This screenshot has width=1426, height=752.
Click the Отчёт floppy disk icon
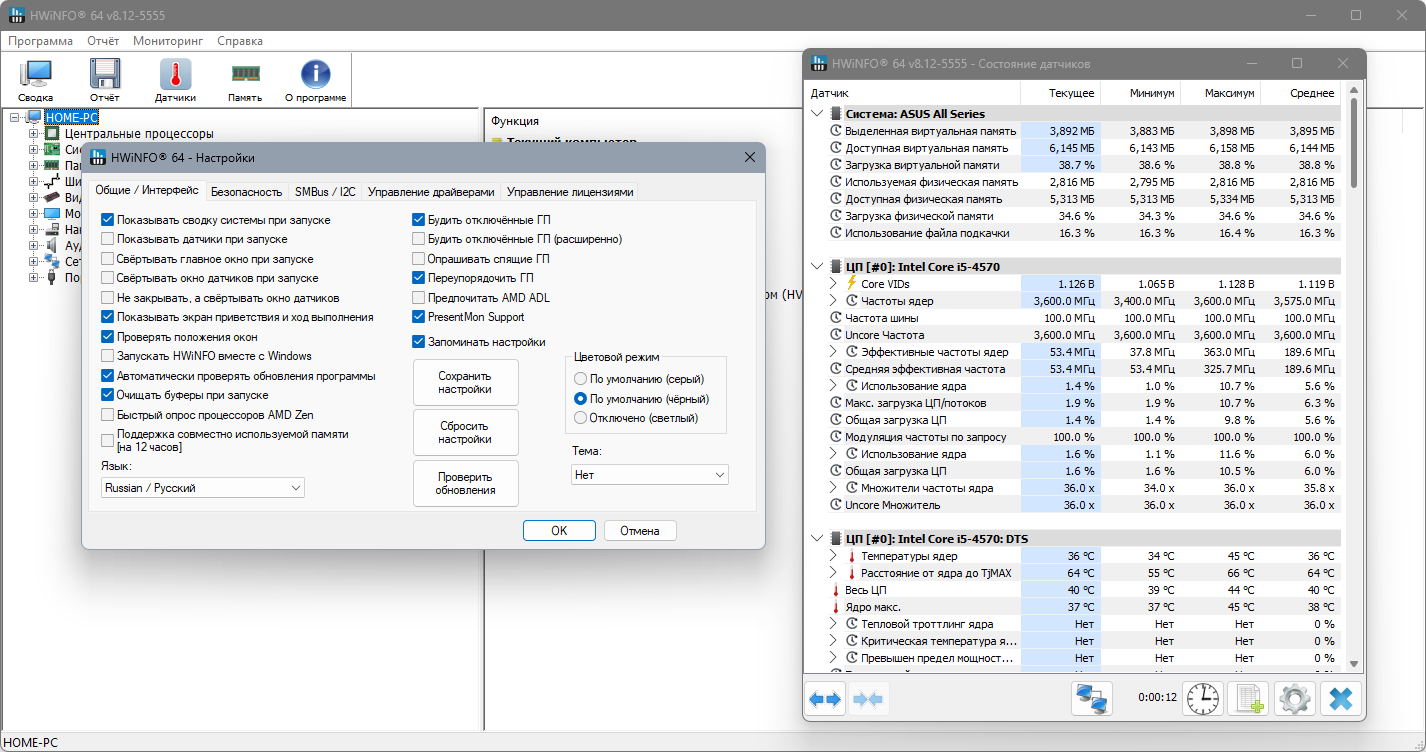tap(105, 80)
